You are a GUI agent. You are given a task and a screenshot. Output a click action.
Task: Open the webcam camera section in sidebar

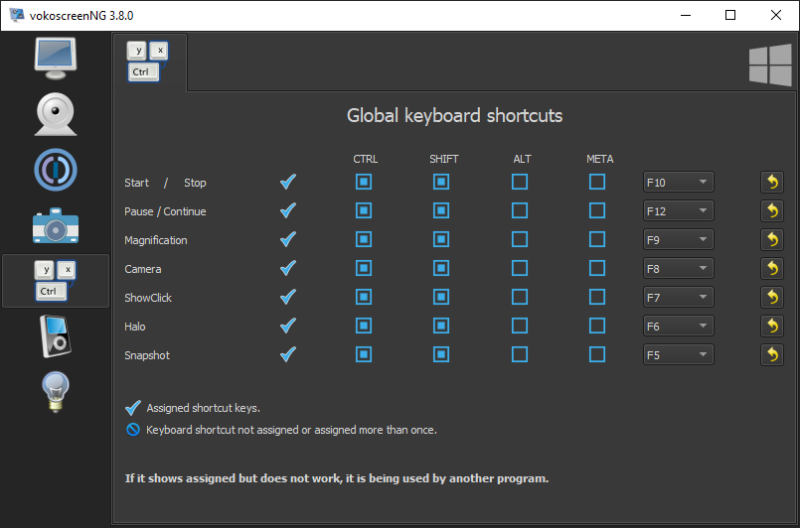[56, 114]
